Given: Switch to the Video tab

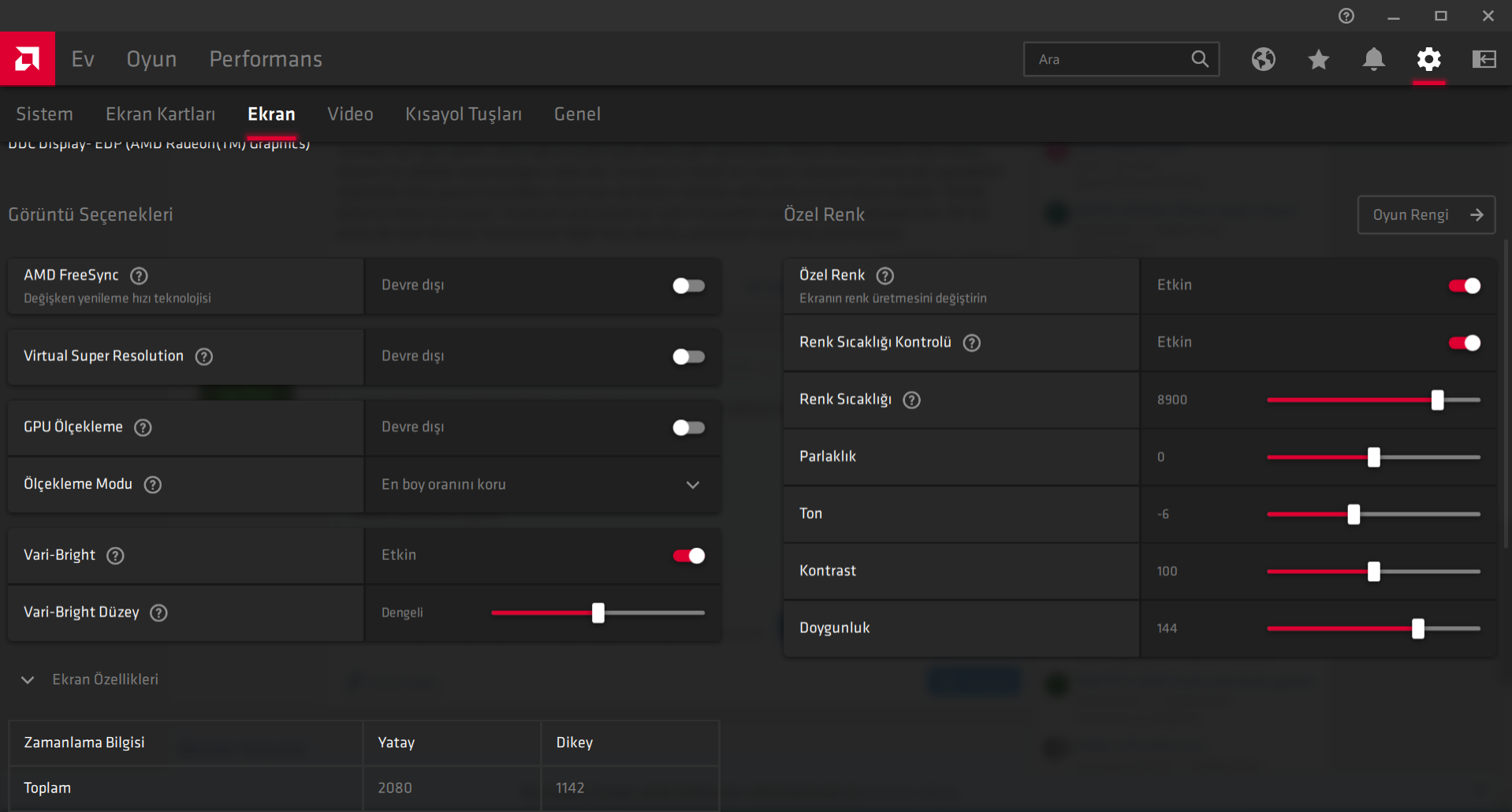Looking at the screenshot, I should tap(350, 114).
